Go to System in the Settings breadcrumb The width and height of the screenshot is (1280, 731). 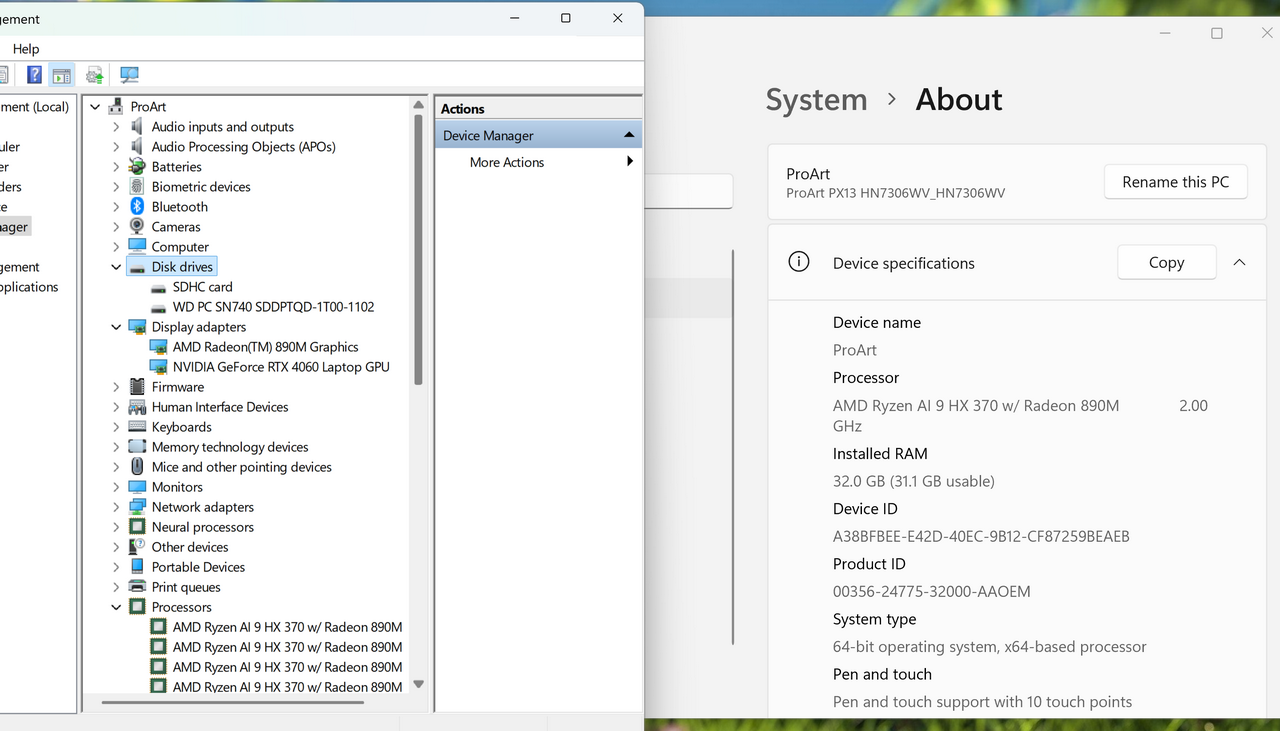816,100
